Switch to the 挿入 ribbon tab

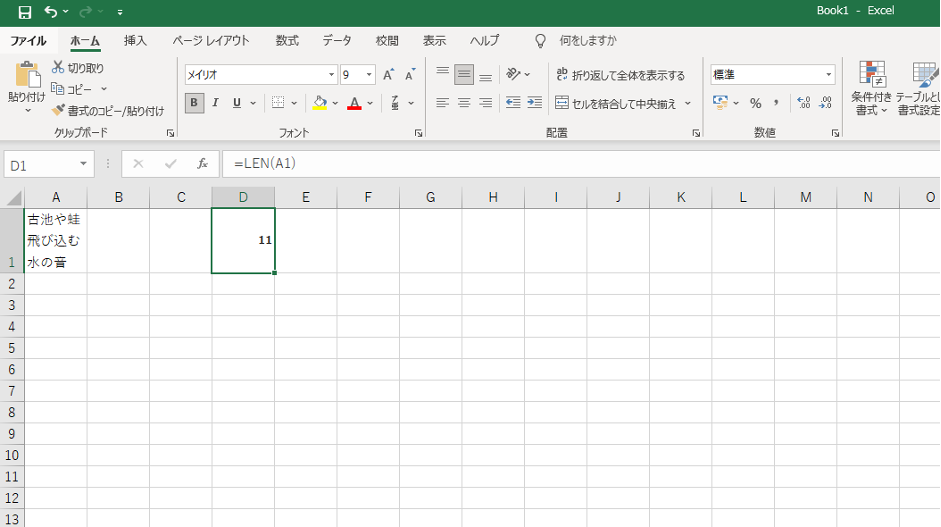click(135, 41)
